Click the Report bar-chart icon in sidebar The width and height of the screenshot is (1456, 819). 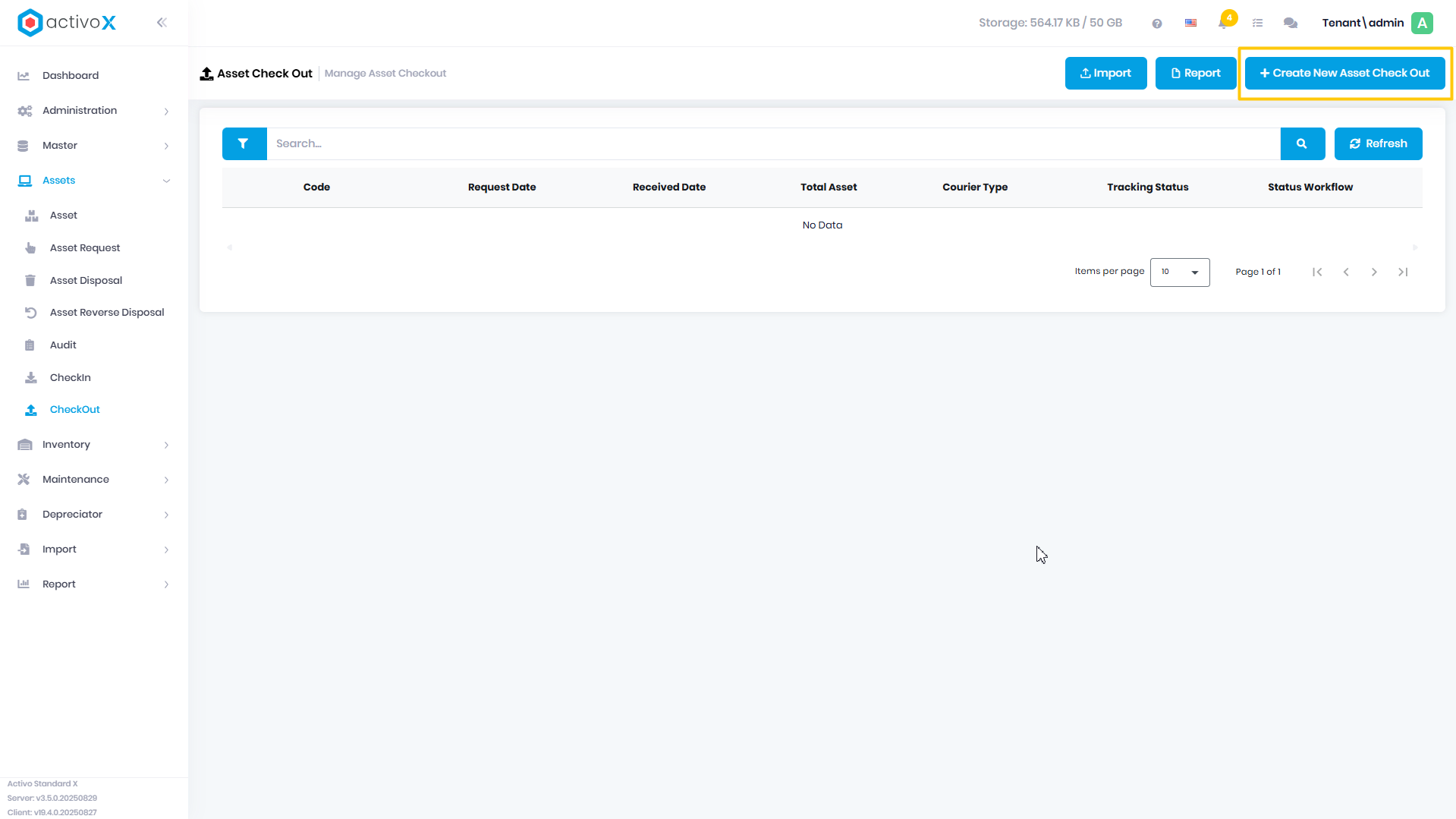pos(24,584)
